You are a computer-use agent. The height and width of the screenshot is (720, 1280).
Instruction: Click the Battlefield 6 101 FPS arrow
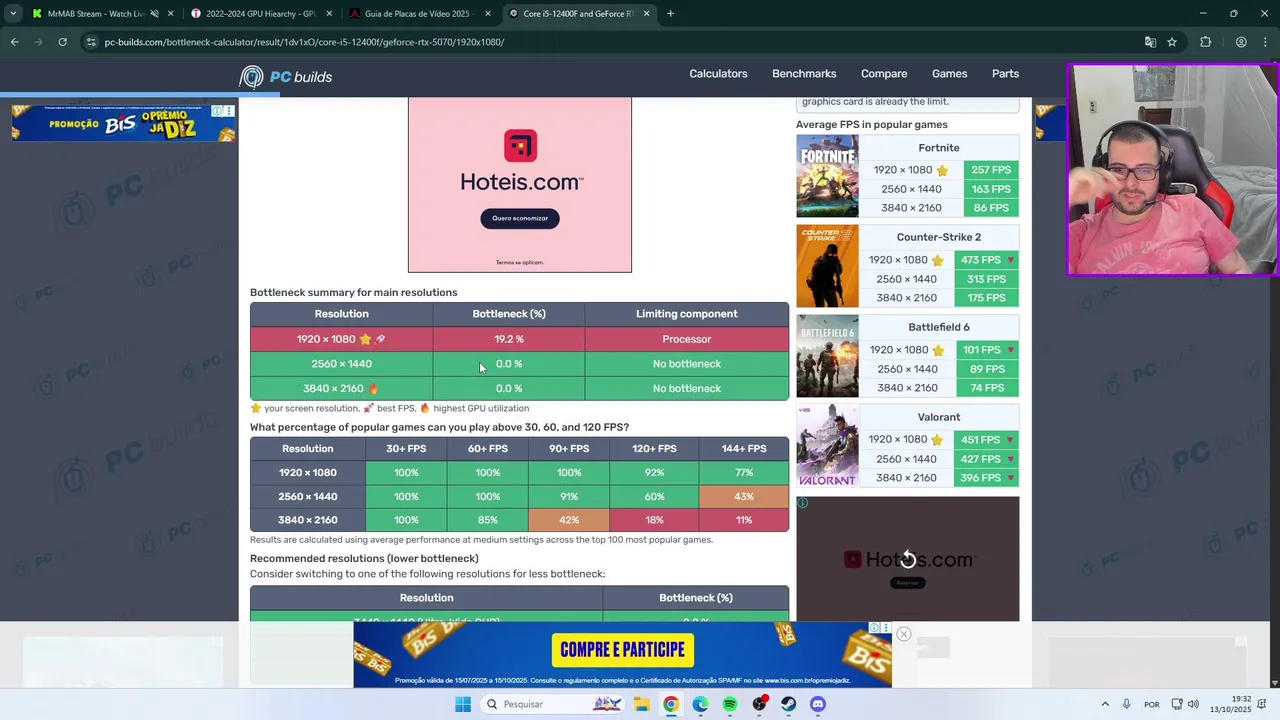1011,350
